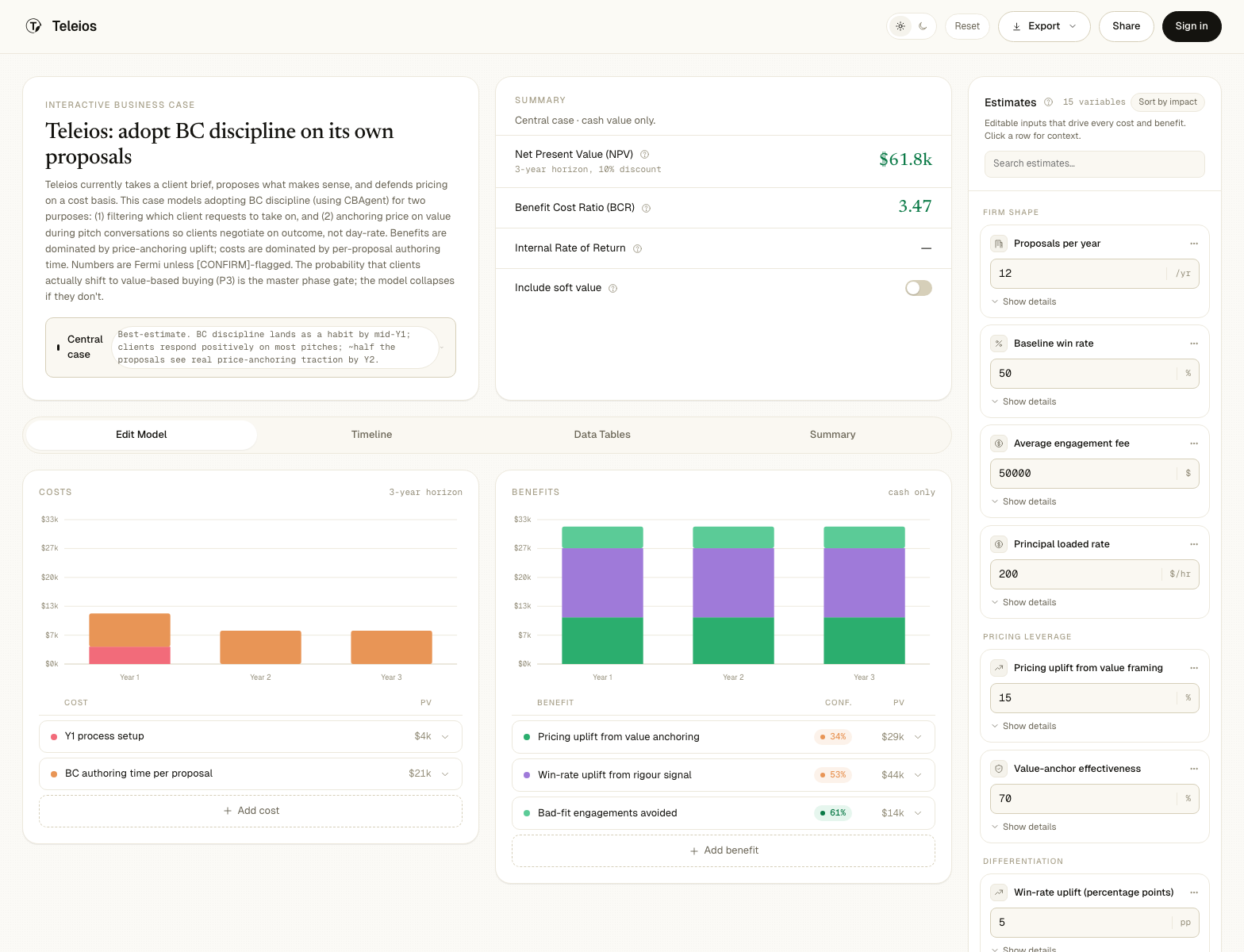Click the 61% confidence badge
This screenshot has height=952, width=1244.
tap(833, 813)
